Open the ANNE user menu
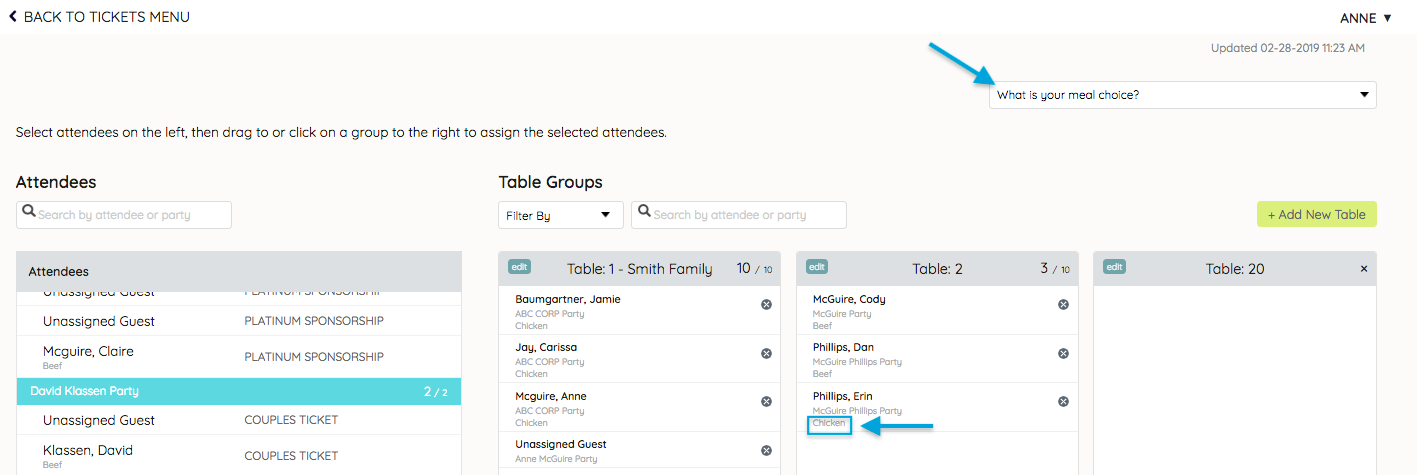Image resolution: width=1417 pixels, height=475 pixels. click(1366, 18)
